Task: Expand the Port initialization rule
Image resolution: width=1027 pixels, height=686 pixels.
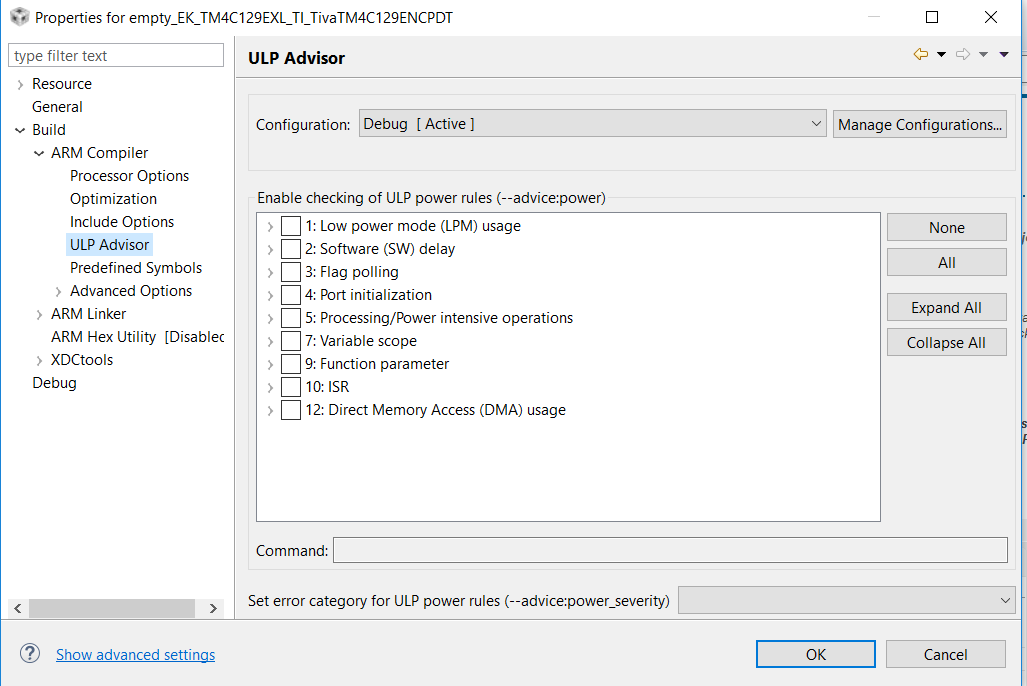Action: click(x=270, y=295)
